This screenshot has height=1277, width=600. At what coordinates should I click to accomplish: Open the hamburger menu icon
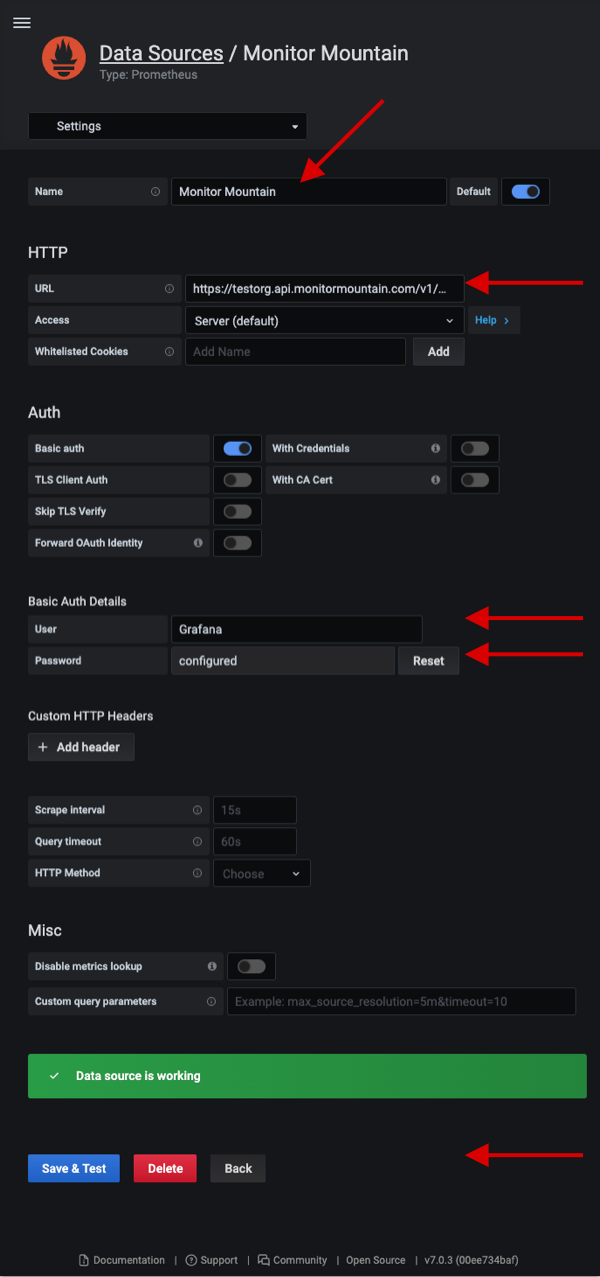[21, 23]
